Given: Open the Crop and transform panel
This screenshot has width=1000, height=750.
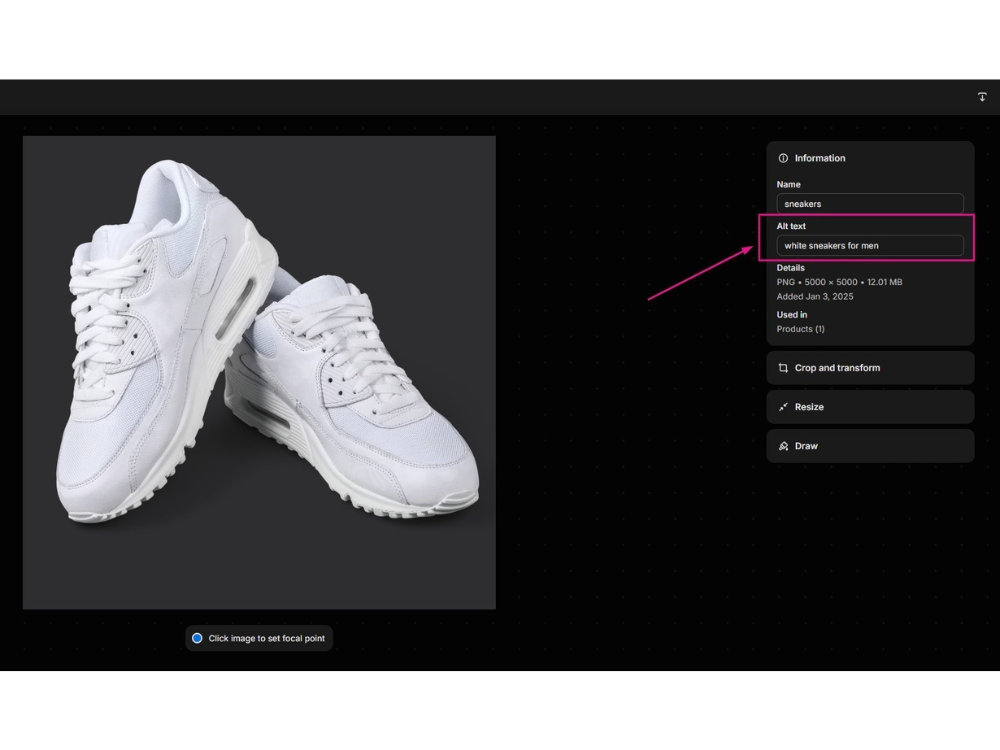Looking at the screenshot, I should coord(870,368).
